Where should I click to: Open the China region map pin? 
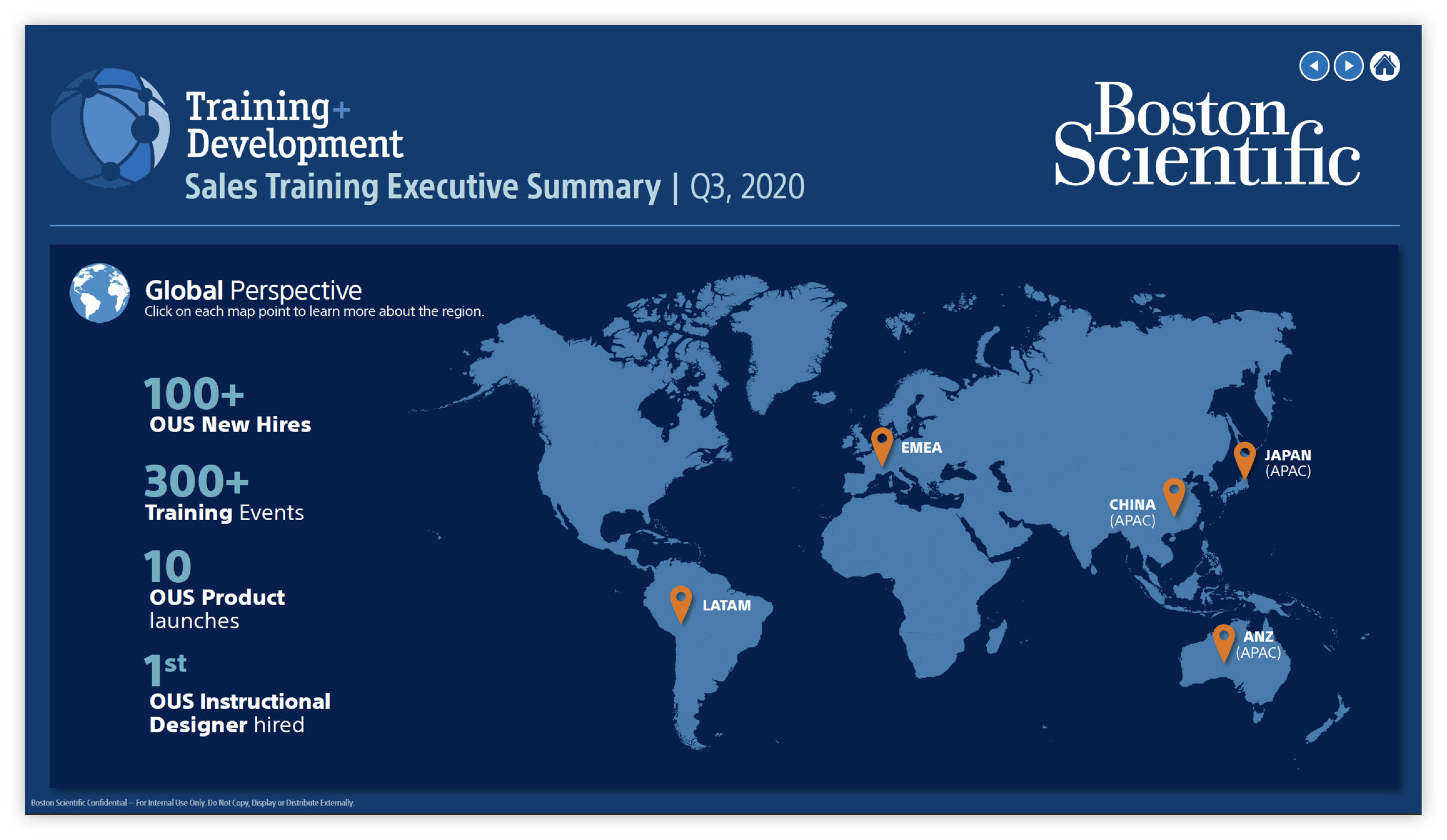click(1174, 495)
